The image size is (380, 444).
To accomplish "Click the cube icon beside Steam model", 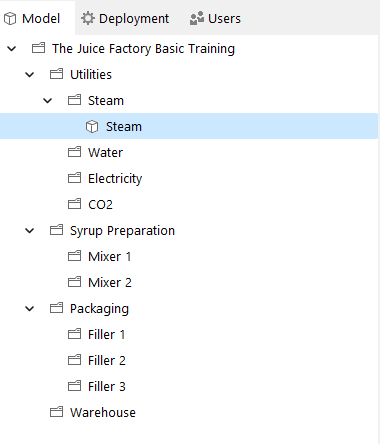I will tap(92, 127).
